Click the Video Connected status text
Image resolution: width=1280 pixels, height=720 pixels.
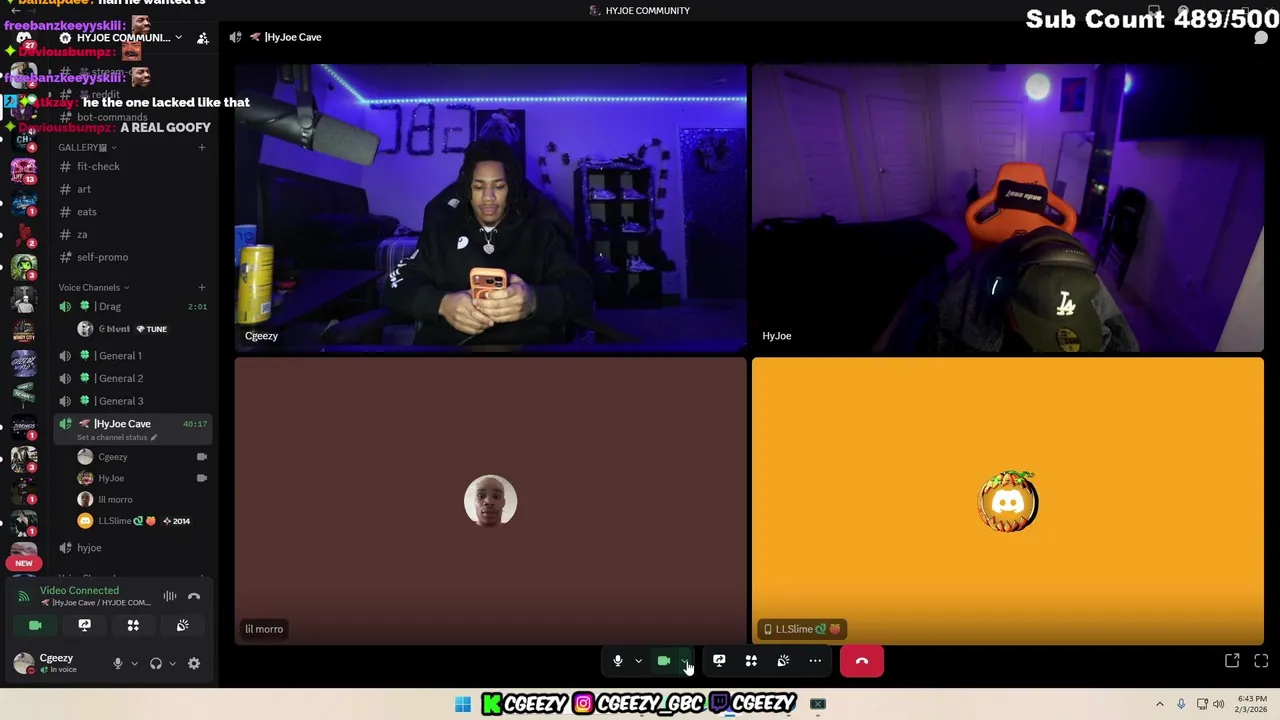point(79,591)
